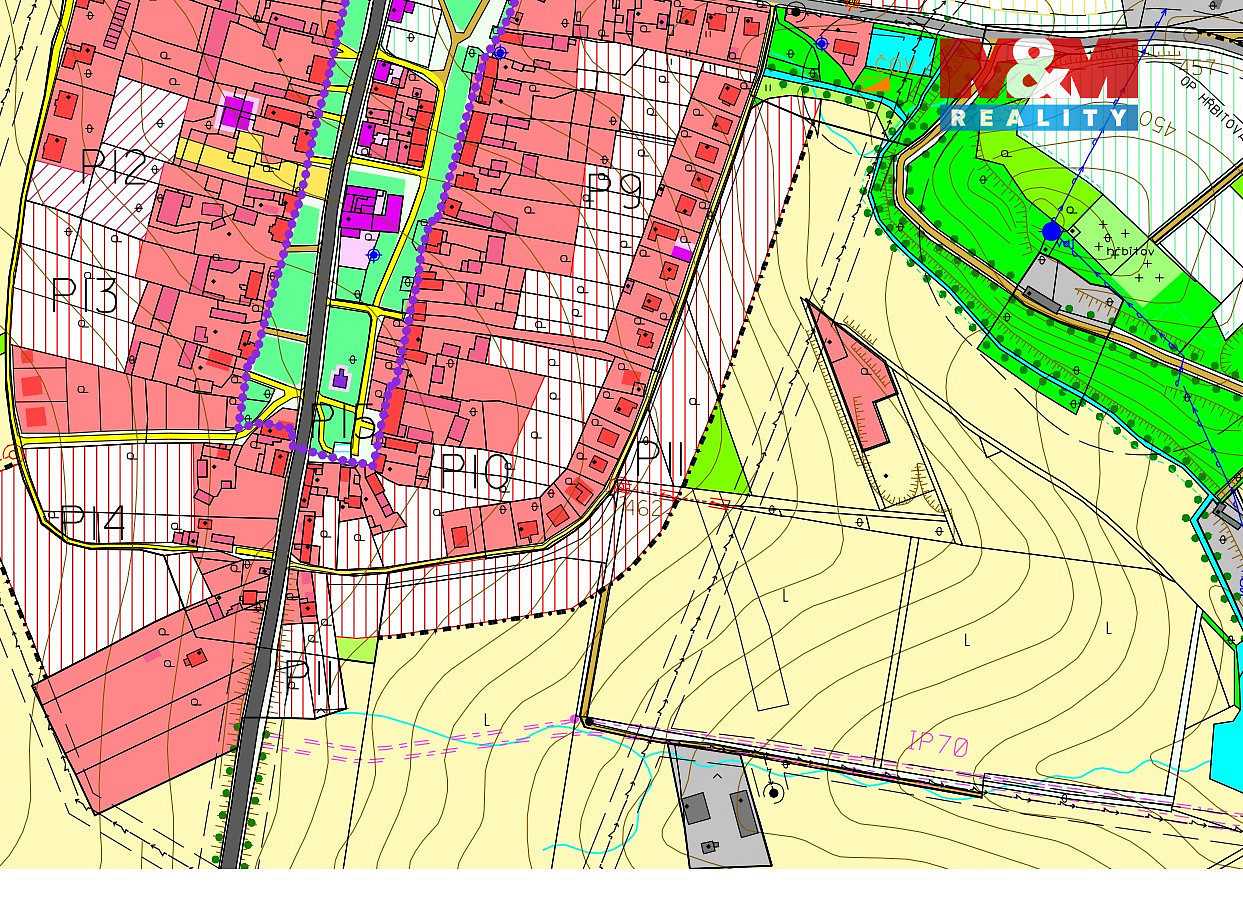This screenshot has height=897, width=1243.
Task: Click the circled dot symbol beside gray parcel
Action: (772, 793)
